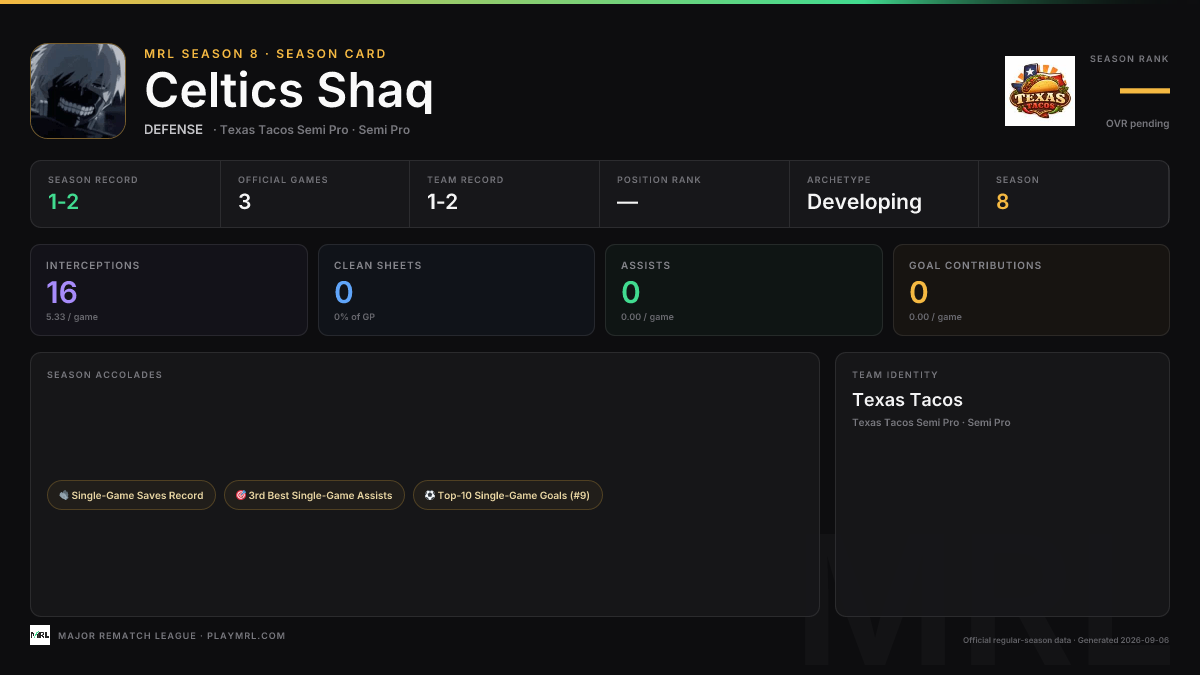
Task: Click the Texas Tacos team logo
Action: click(1040, 91)
